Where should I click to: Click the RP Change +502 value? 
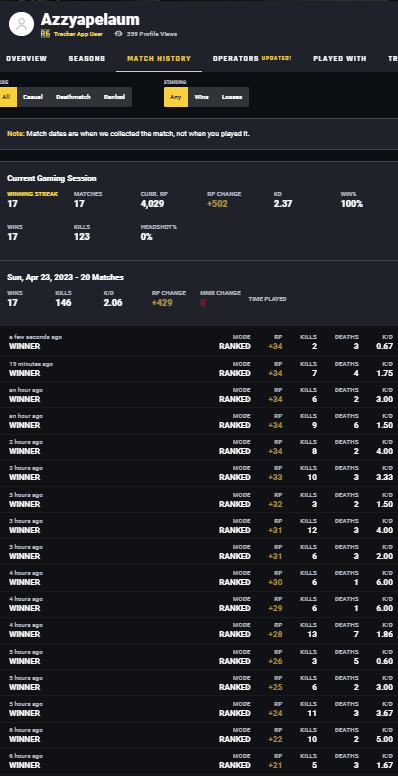point(217,204)
